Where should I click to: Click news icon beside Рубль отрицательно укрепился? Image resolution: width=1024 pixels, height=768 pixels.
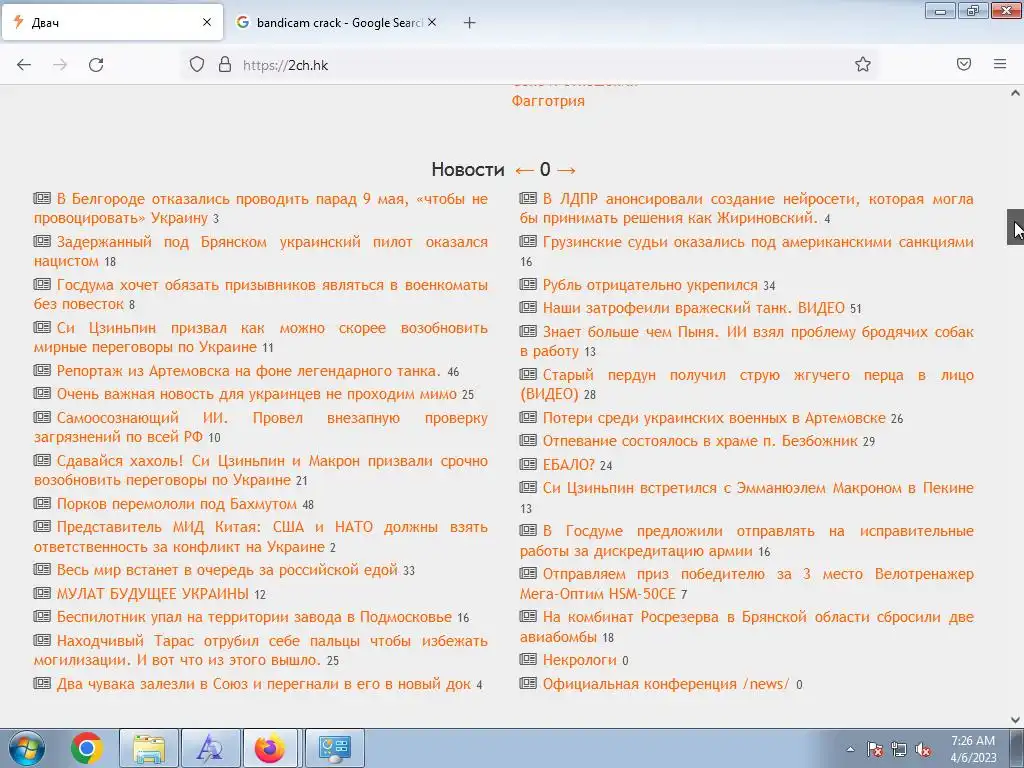click(x=528, y=284)
